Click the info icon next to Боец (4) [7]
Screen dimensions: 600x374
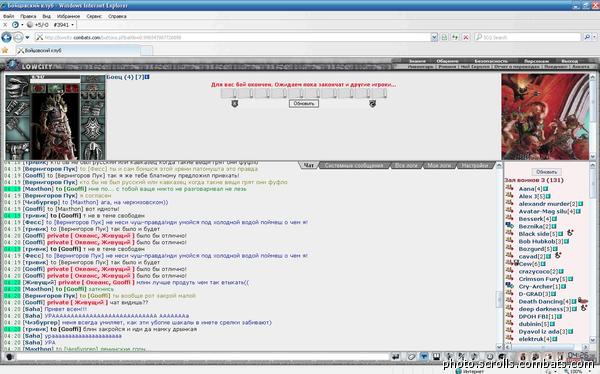(147, 77)
